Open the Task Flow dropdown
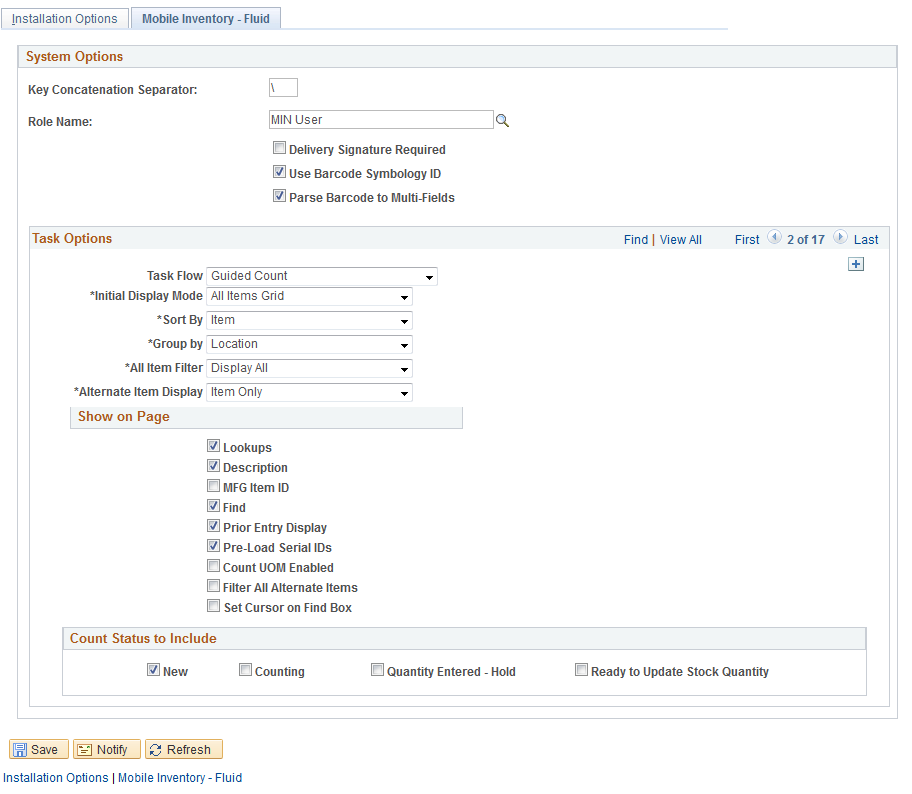The image size is (912, 794). tap(429, 276)
